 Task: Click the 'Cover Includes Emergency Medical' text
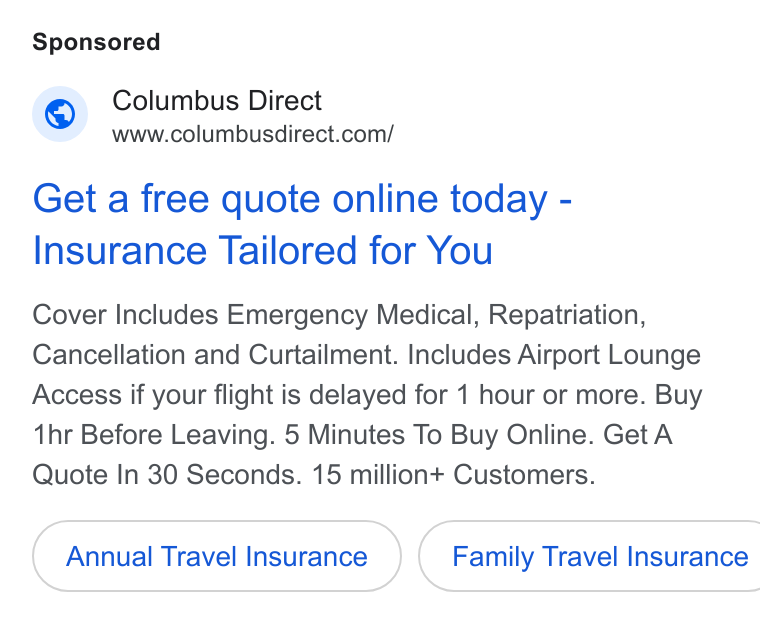[x=252, y=315]
